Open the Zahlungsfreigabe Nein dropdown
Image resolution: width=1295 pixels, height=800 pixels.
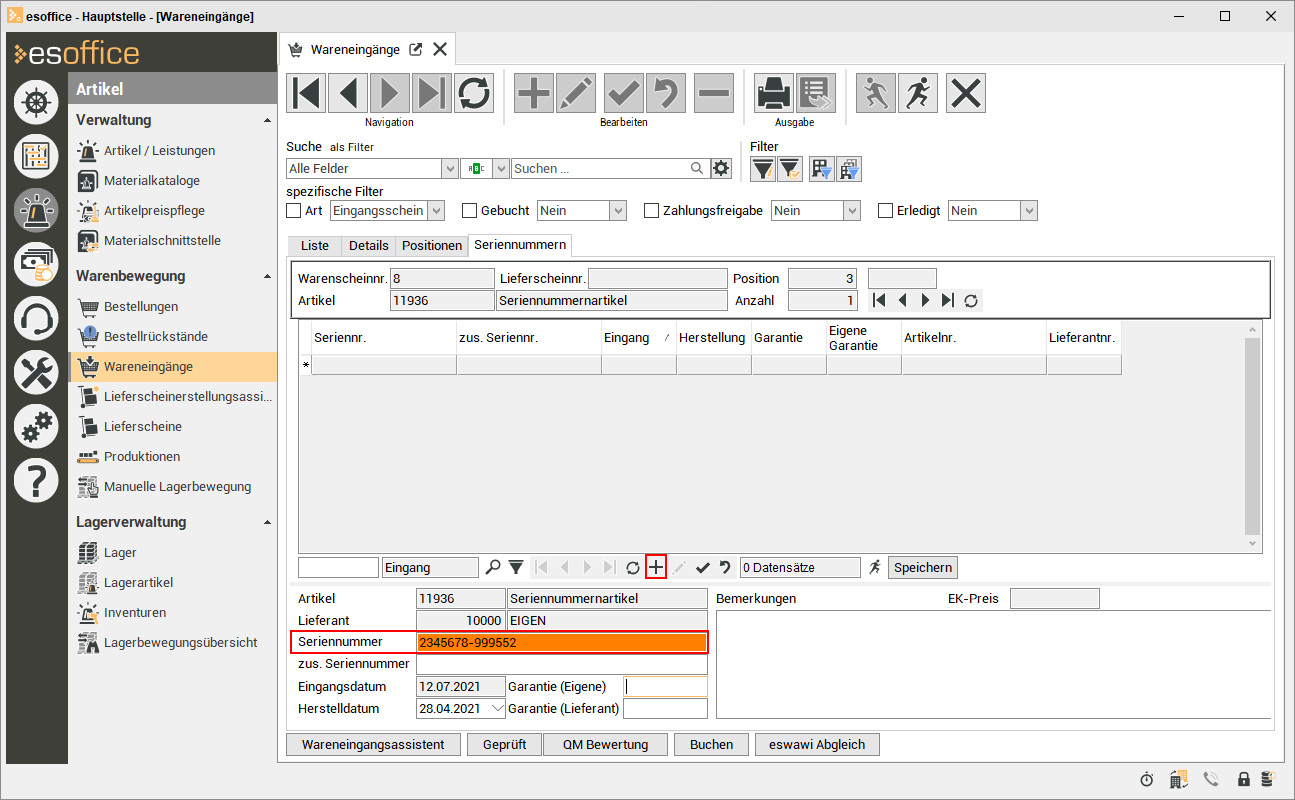852,211
